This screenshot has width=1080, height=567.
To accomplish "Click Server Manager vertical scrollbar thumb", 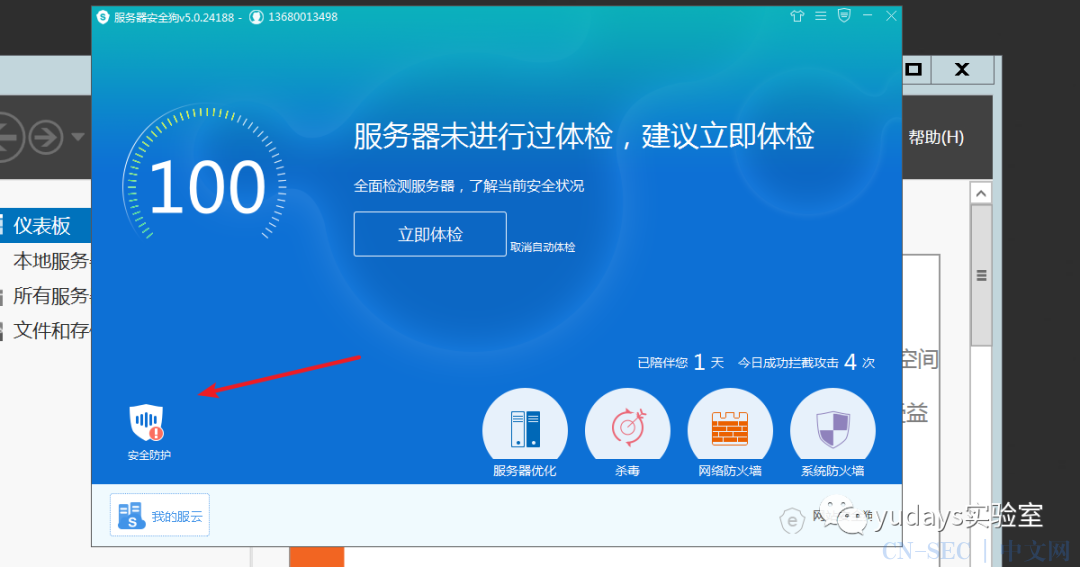I will 981,276.
